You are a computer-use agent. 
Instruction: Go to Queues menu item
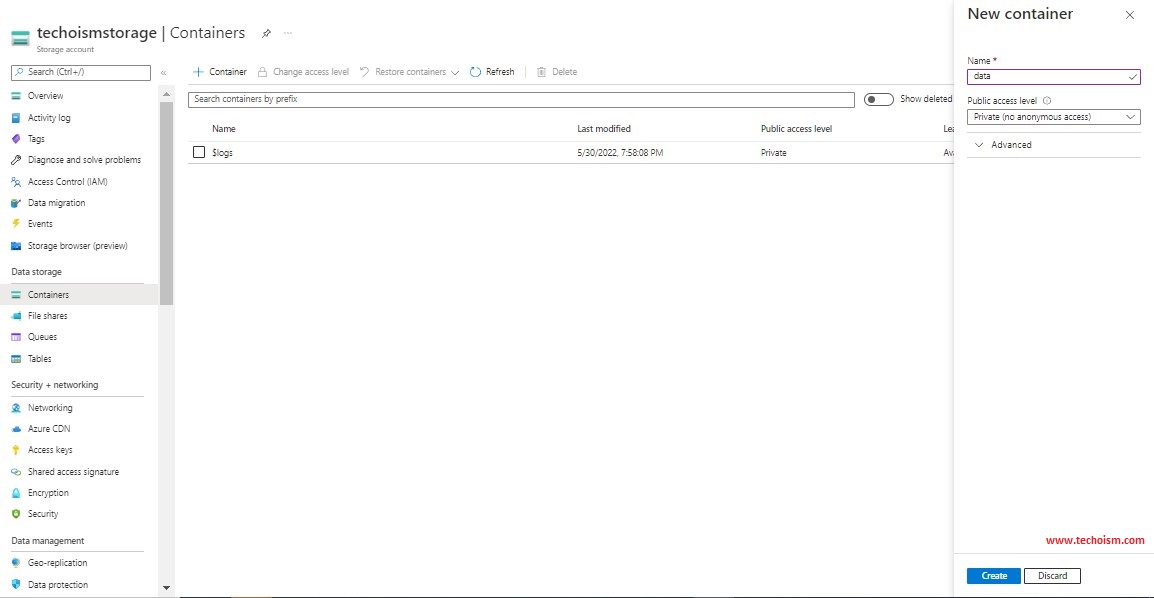[x=43, y=338]
